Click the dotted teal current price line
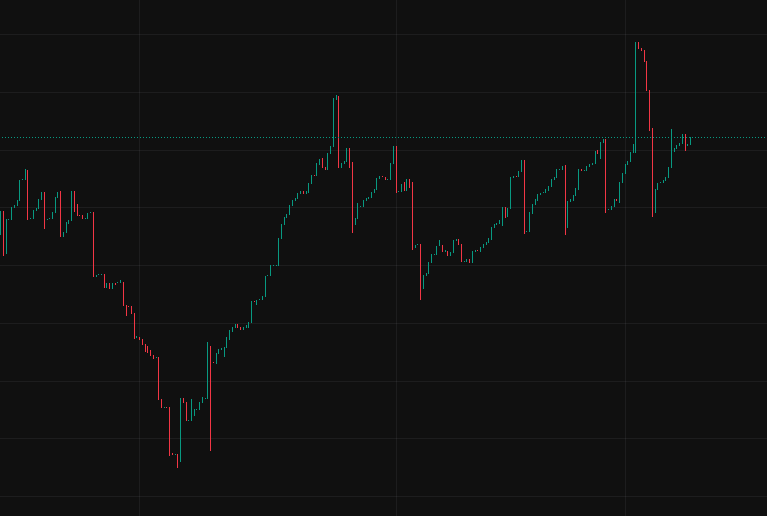The width and height of the screenshot is (767, 516). pyautogui.click(x=384, y=138)
